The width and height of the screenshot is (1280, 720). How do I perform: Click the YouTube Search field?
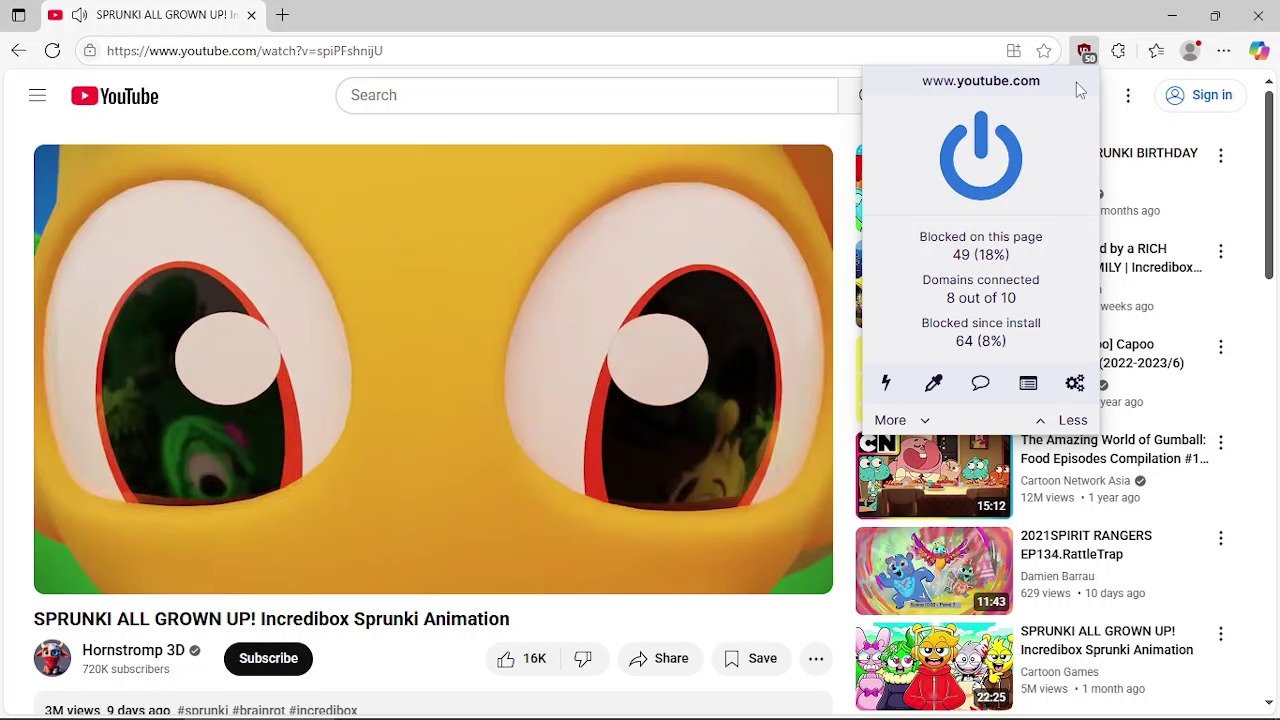click(x=586, y=95)
